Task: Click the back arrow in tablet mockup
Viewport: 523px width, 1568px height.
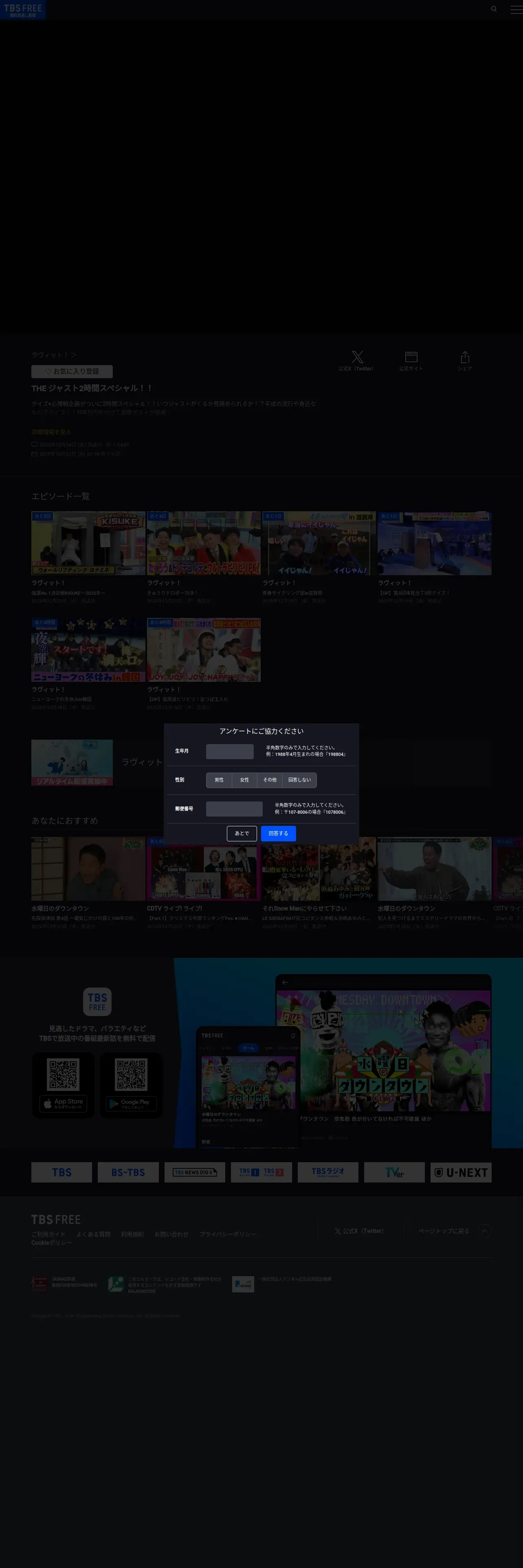Action: pyautogui.click(x=286, y=982)
